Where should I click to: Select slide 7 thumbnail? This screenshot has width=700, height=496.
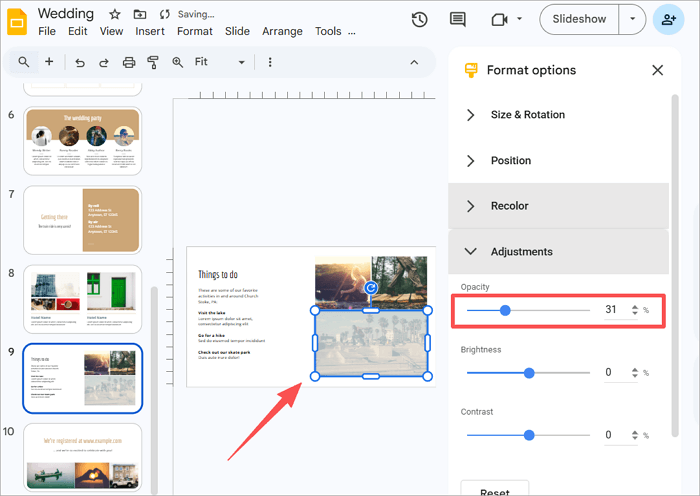click(82, 219)
